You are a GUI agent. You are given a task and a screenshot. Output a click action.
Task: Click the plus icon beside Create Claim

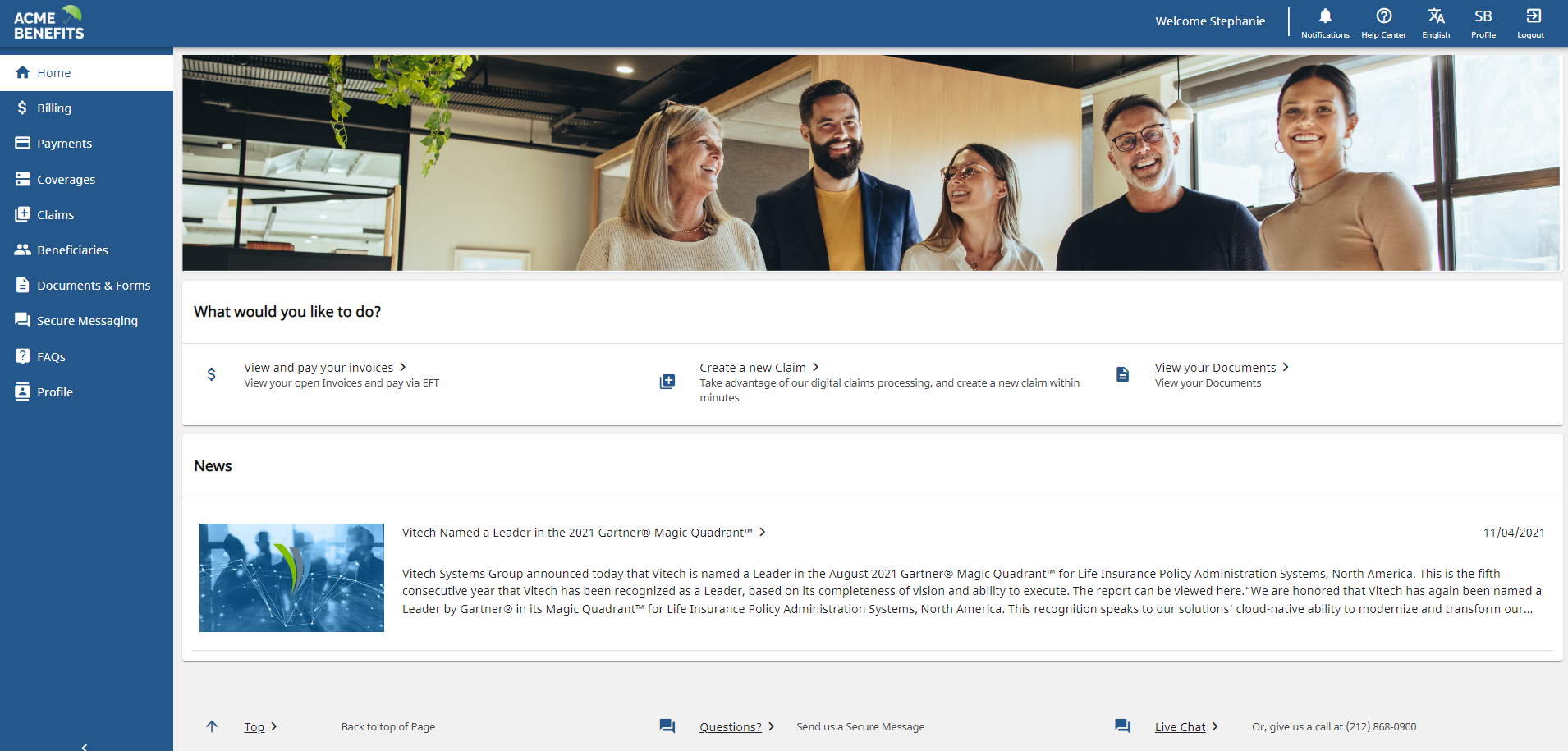coord(667,382)
